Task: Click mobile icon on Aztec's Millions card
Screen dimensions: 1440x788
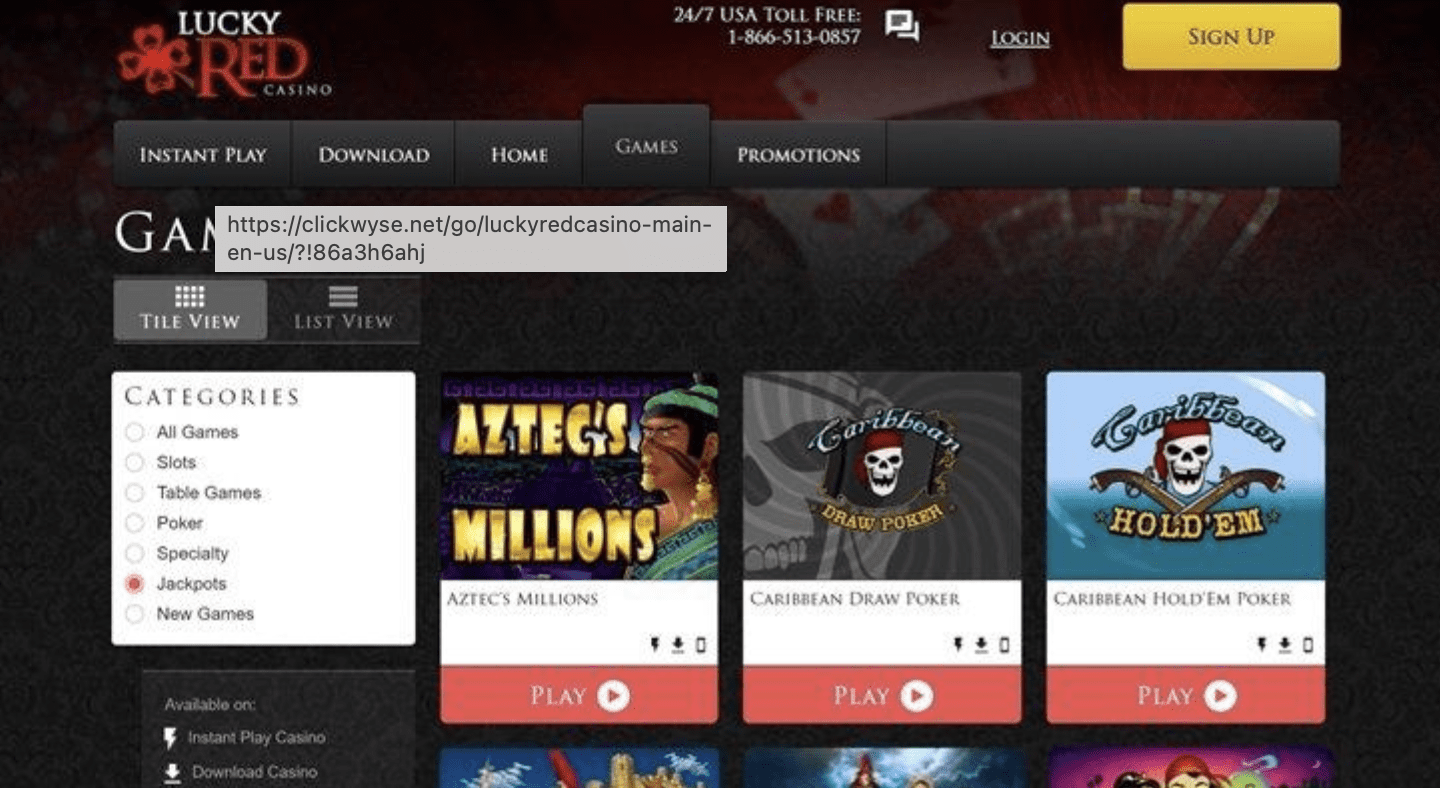Action: (x=700, y=645)
